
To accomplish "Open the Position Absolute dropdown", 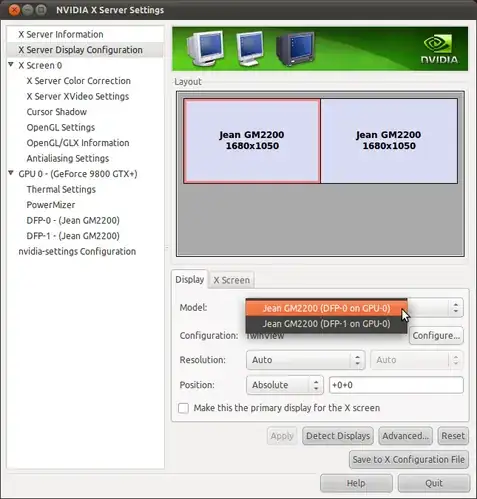I will [x=285, y=385].
